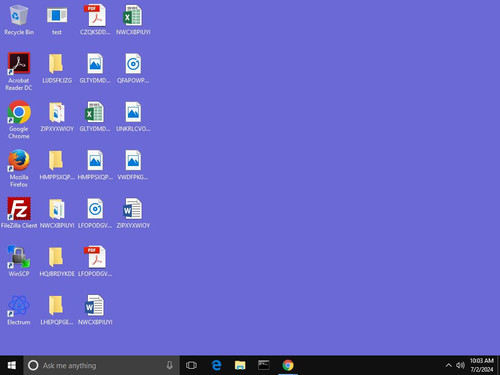Viewport: 500px width, 375px height.
Task: Open File Explorer from the taskbar
Action: click(x=240, y=365)
